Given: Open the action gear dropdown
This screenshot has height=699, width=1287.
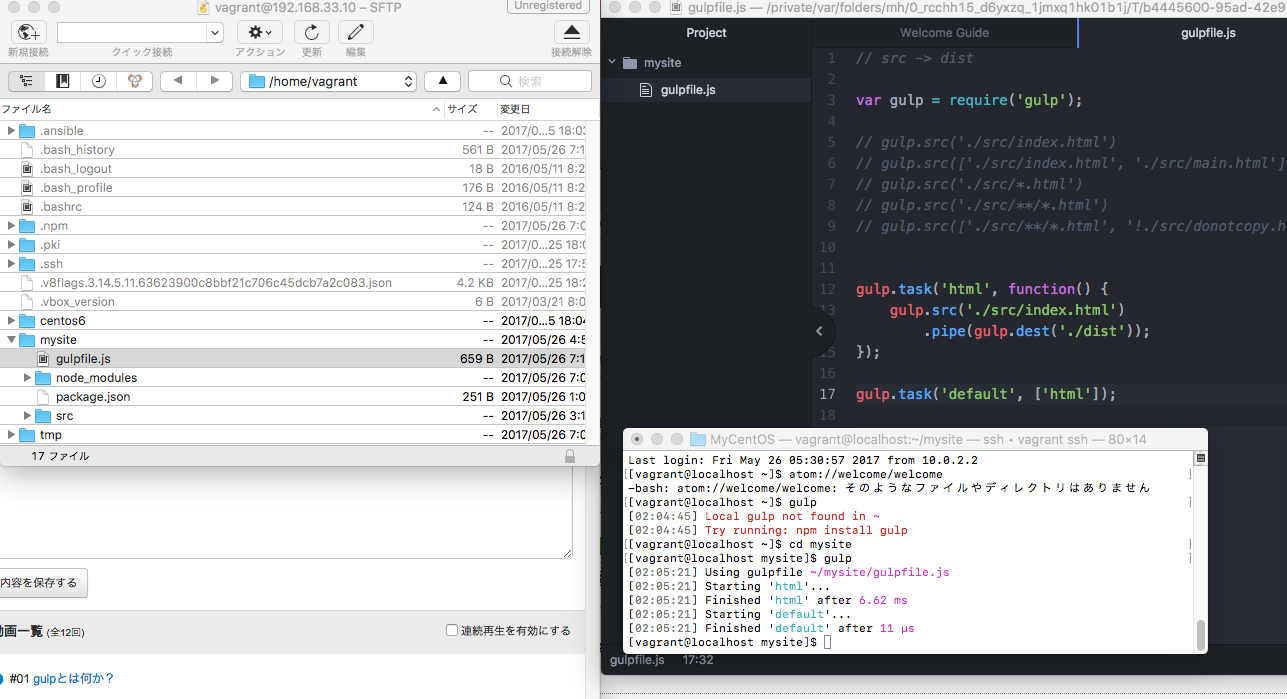Looking at the screenshot, I should 260,32.
